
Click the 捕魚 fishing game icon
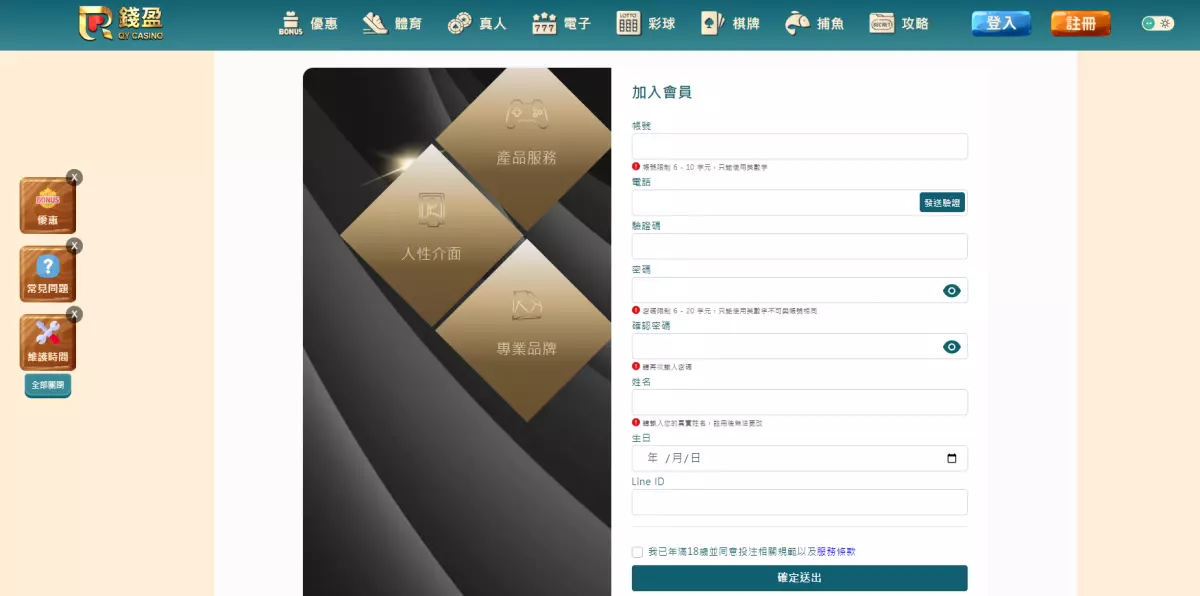[796, 22]
